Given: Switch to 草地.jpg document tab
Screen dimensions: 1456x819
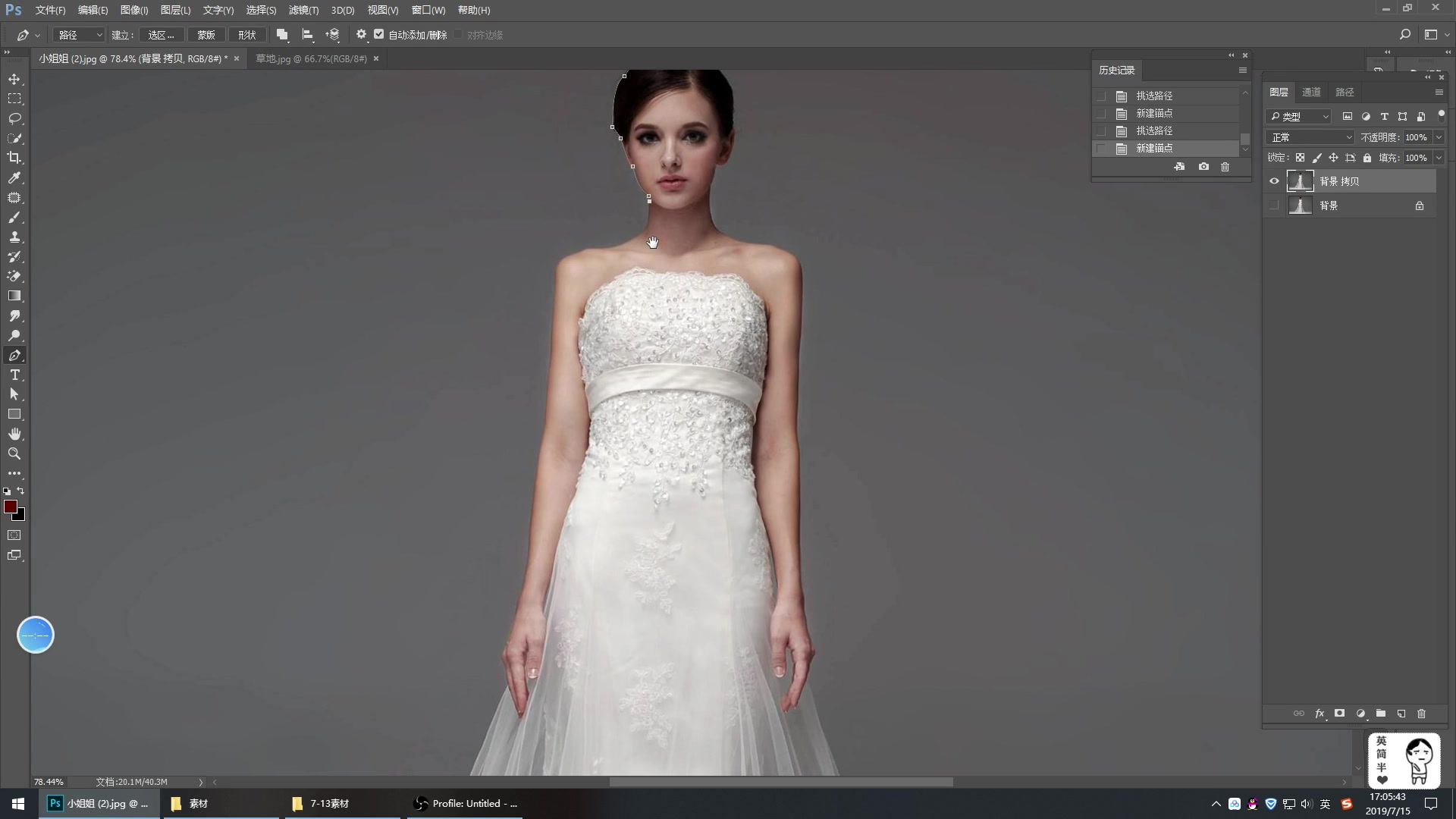Looking at the screenshot, I should point(311,58).
